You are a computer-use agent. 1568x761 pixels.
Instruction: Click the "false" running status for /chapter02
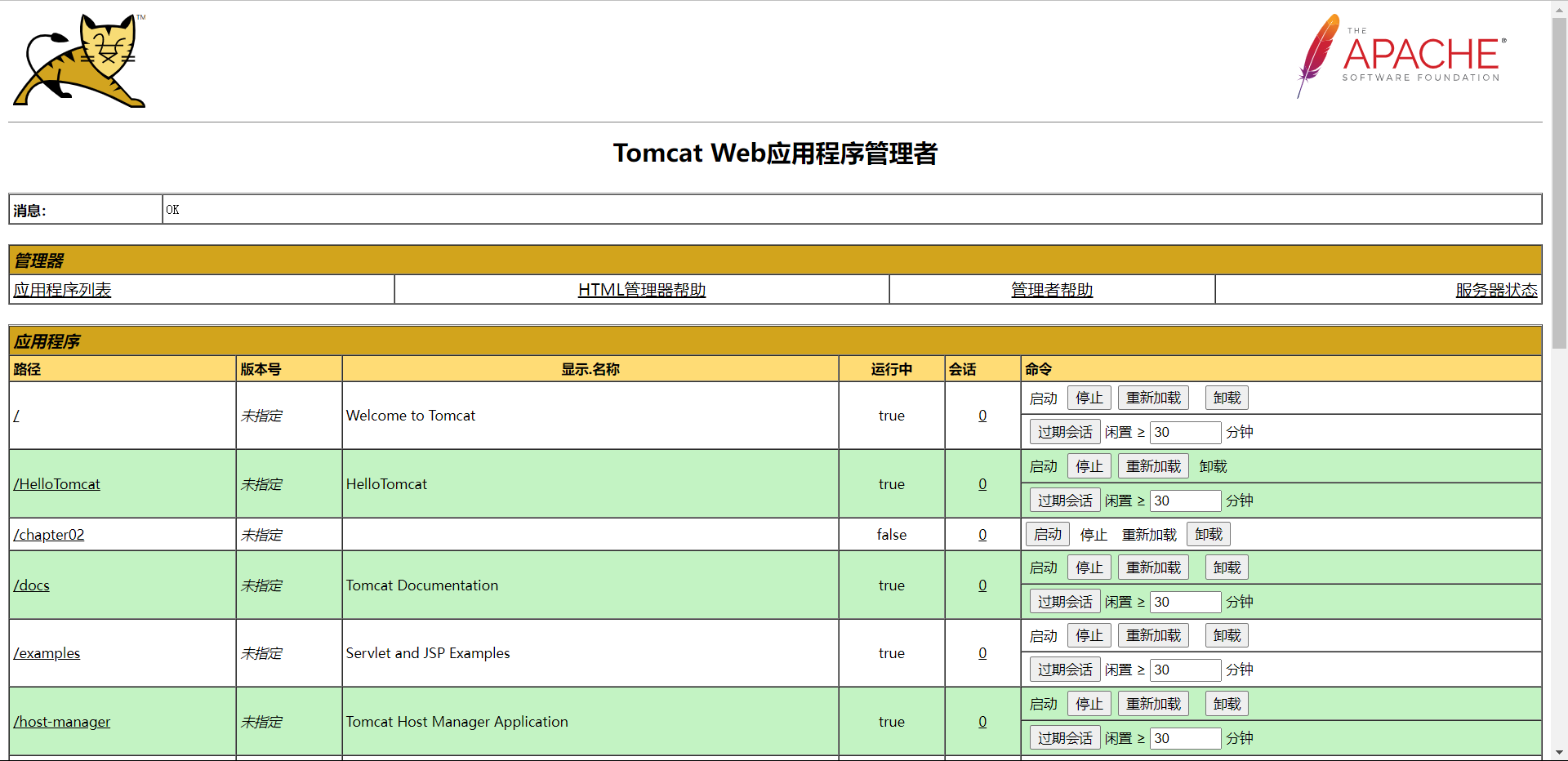892,535
